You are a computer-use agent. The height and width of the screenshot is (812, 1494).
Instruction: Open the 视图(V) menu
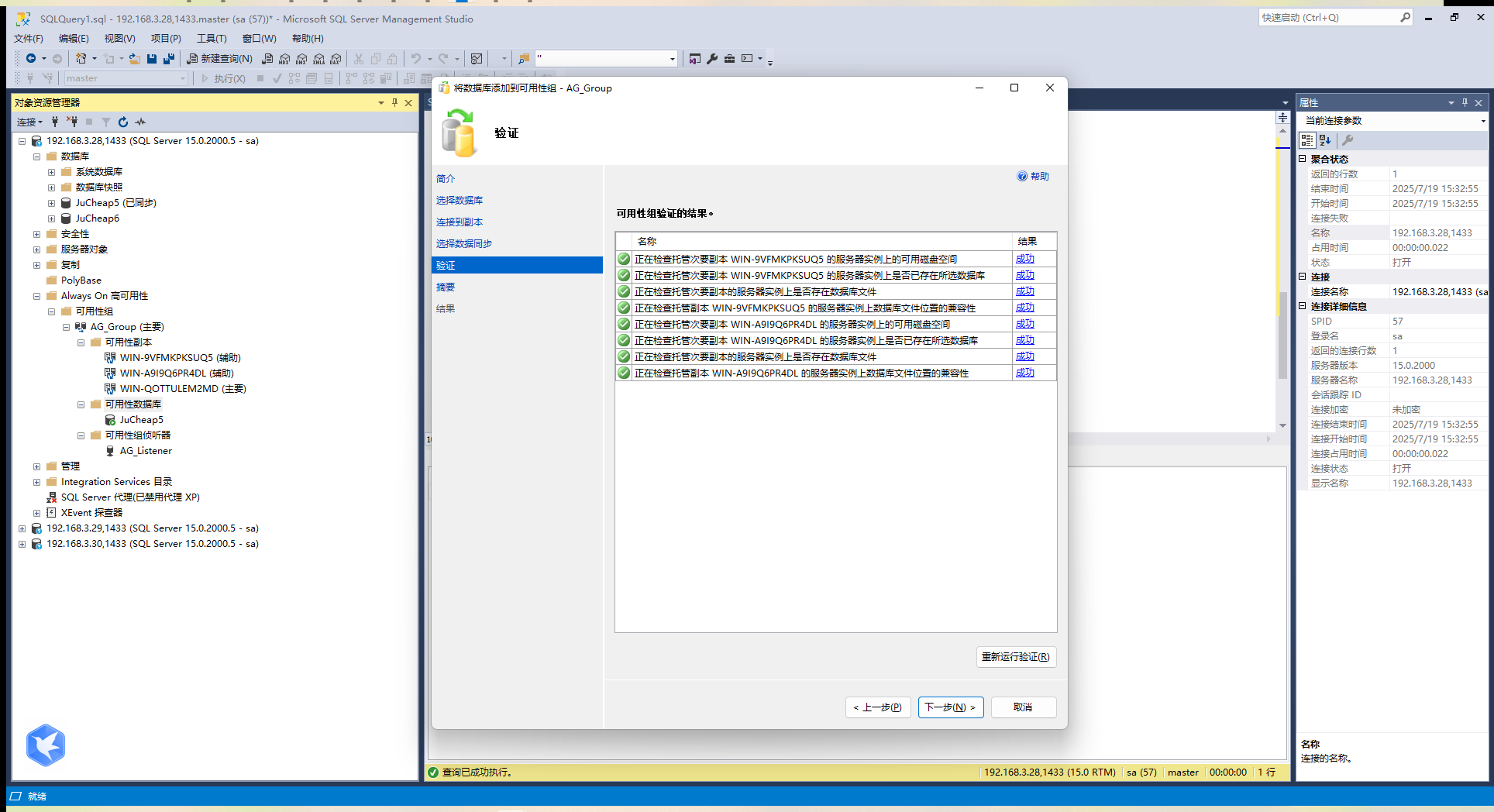point(120,38)
